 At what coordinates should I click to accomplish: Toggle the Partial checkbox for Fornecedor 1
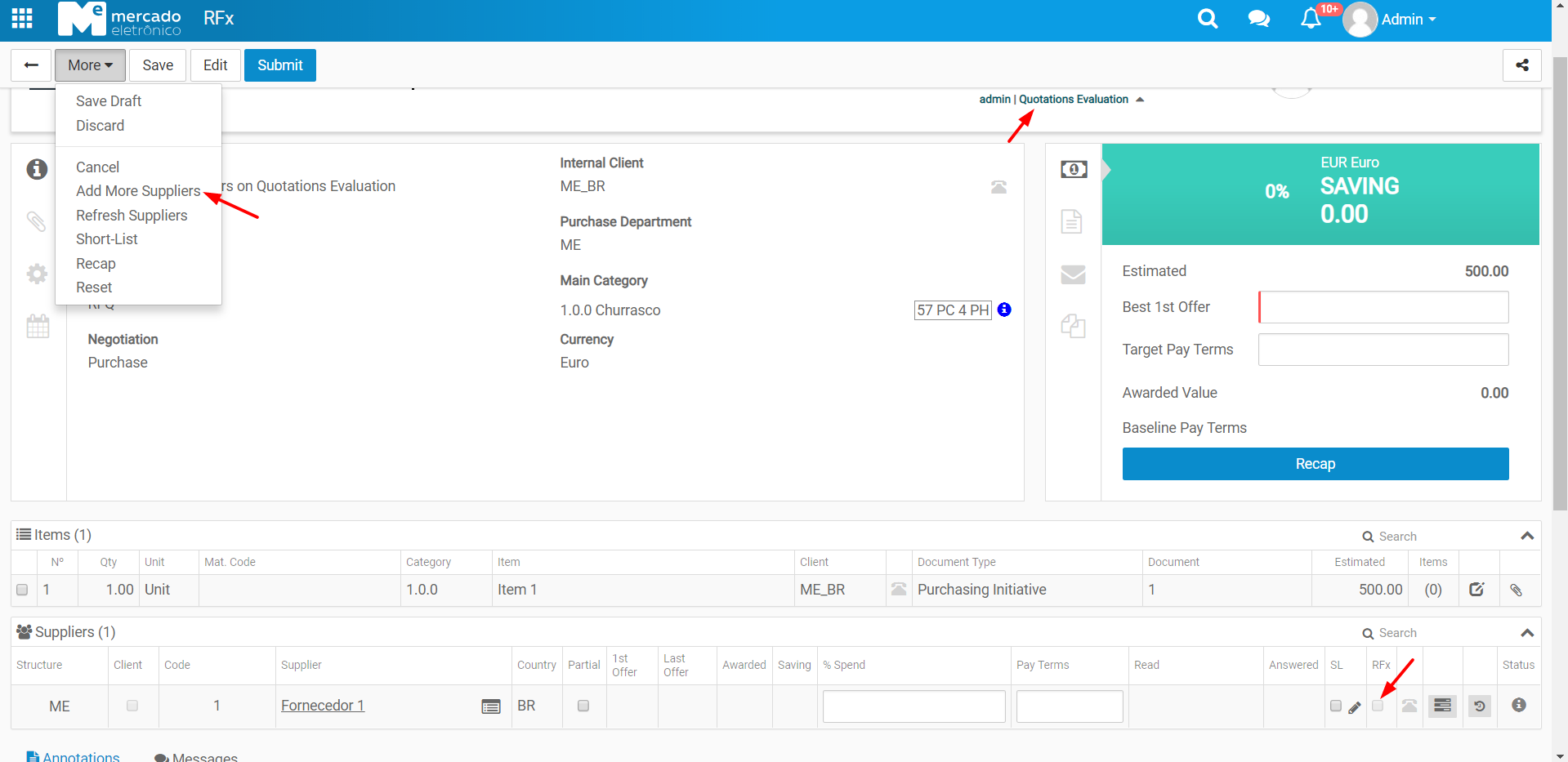point(583,706)
